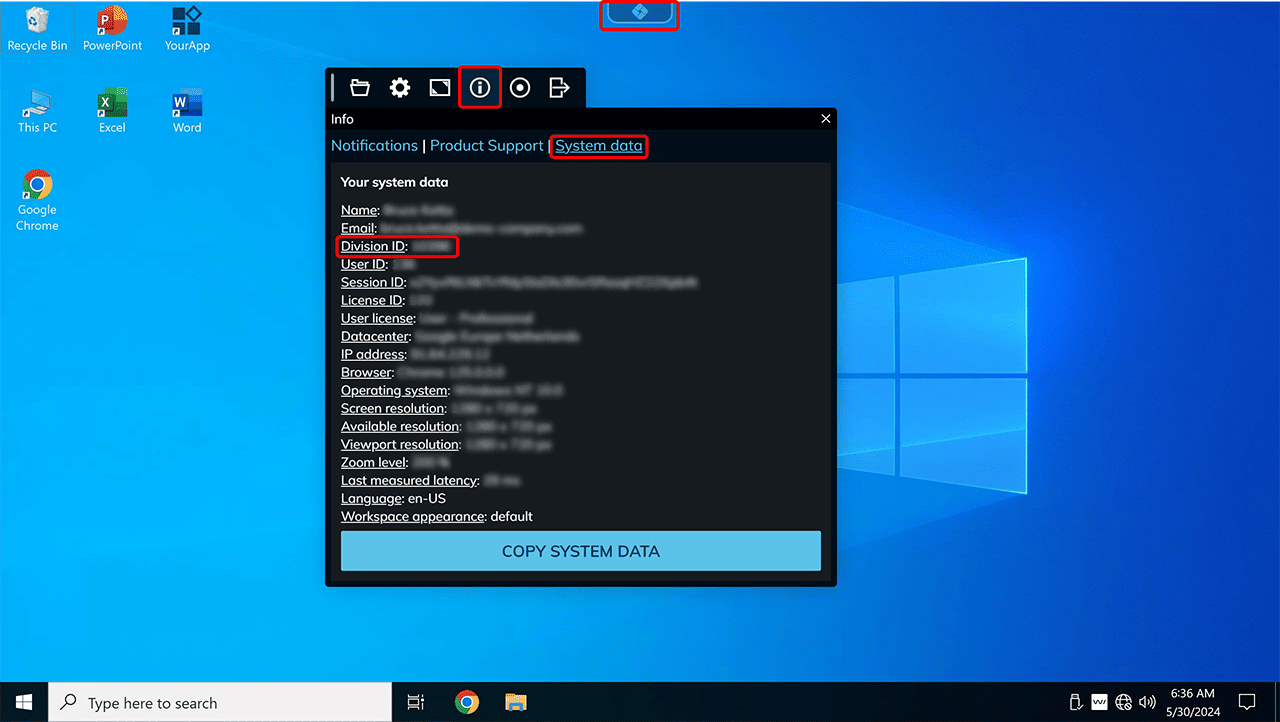Viewport: 1280px width, 722px height.
Task: Switch to the Product Support tab
Action: click(487, 146)
